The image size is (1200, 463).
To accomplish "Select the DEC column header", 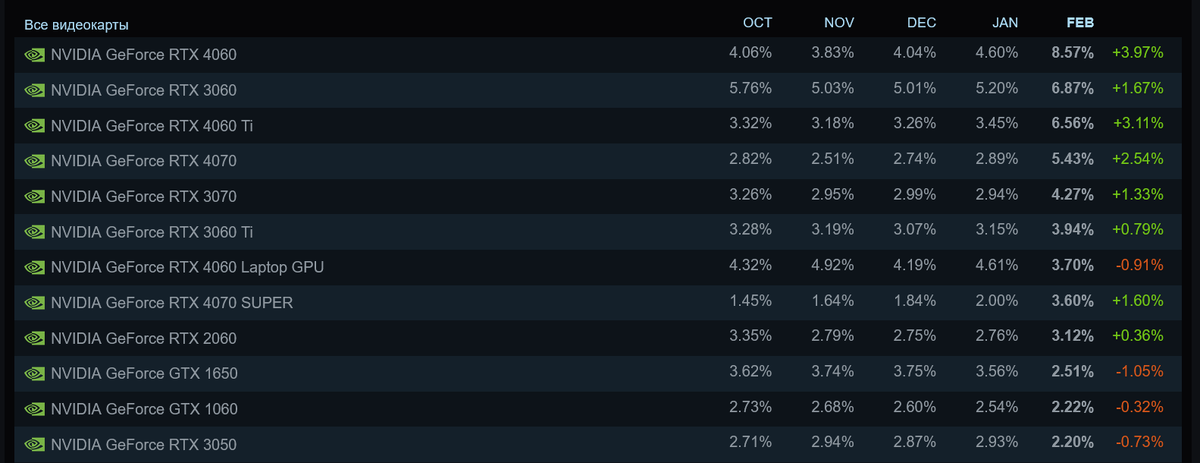I will pyautogui.click(x=921, y=23).
